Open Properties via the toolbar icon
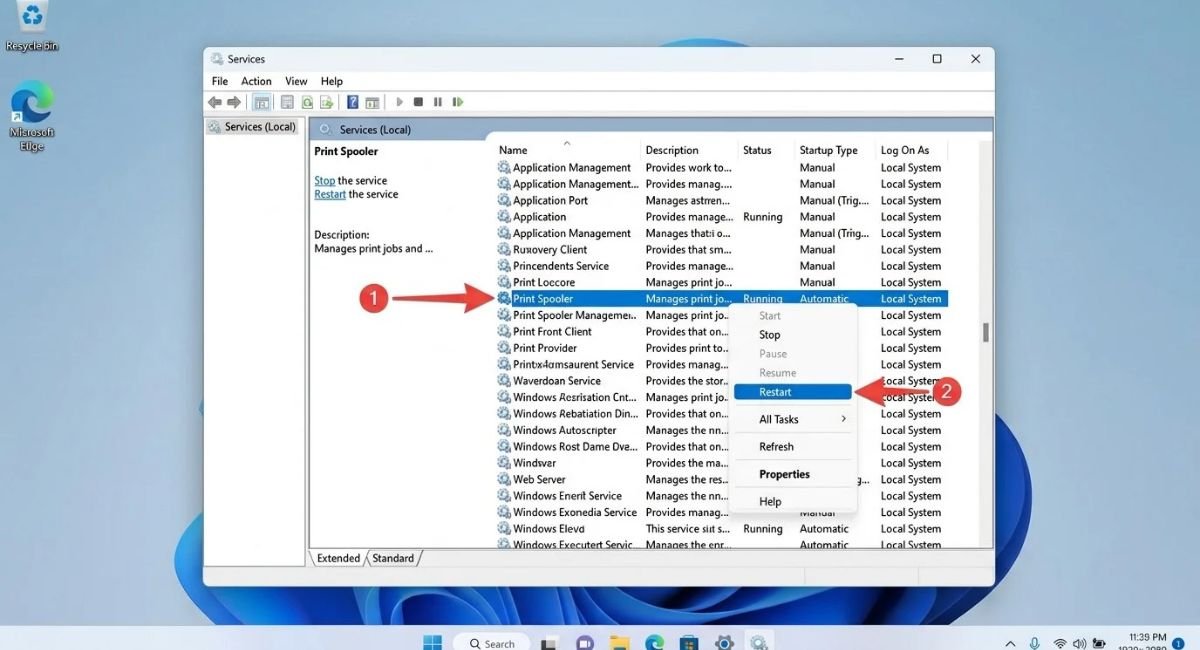This screenshot has height=650, width=1200. 287,102
